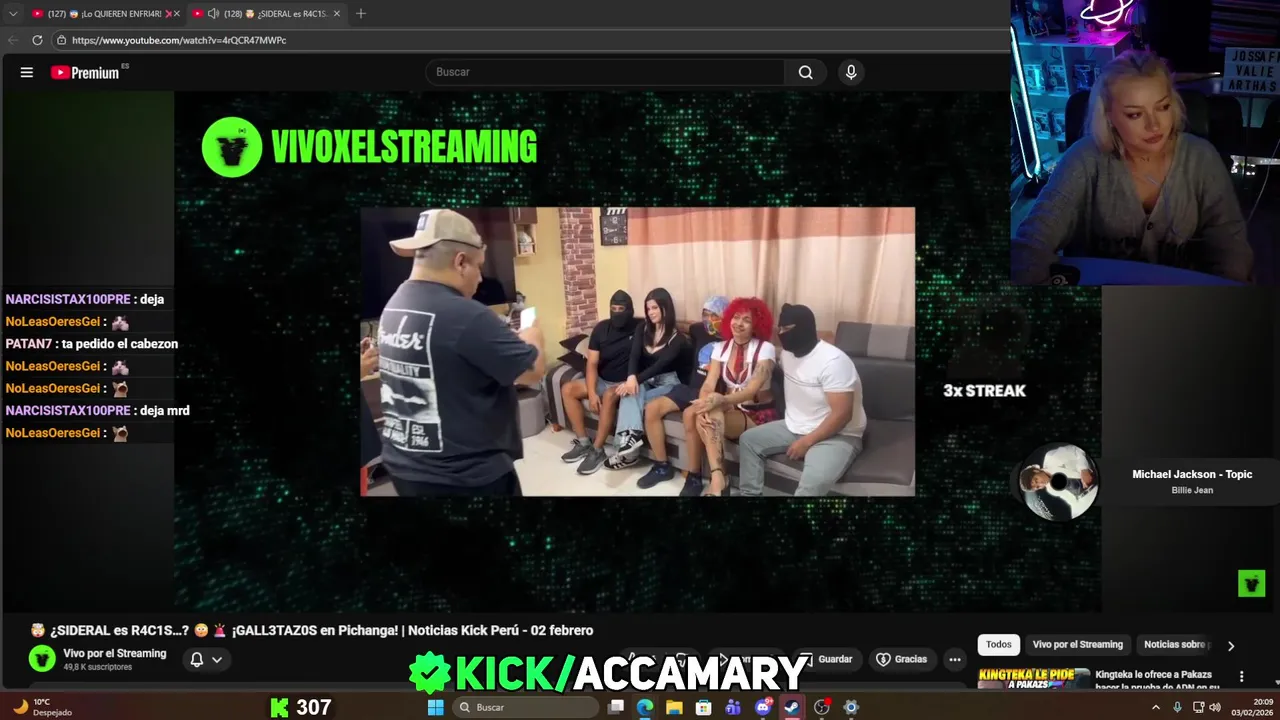Show hidden system tray icons

(x=1156, y=707)
